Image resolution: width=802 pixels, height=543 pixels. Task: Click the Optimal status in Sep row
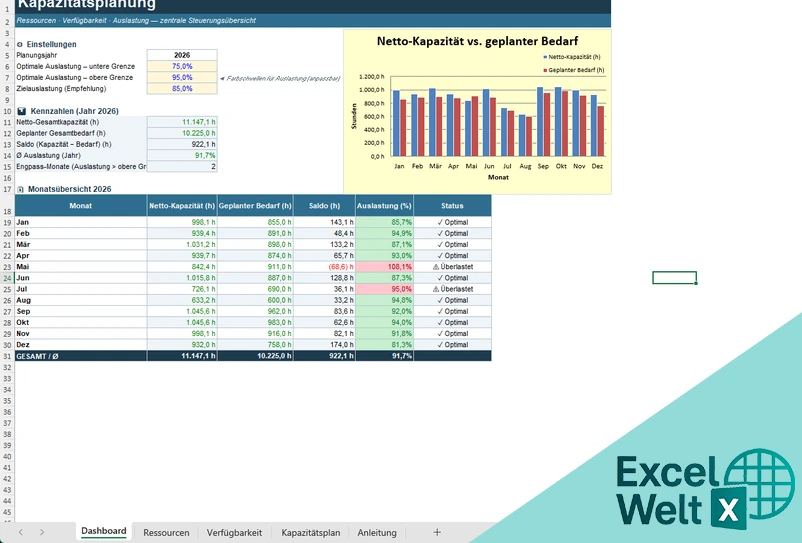(453, 311)
